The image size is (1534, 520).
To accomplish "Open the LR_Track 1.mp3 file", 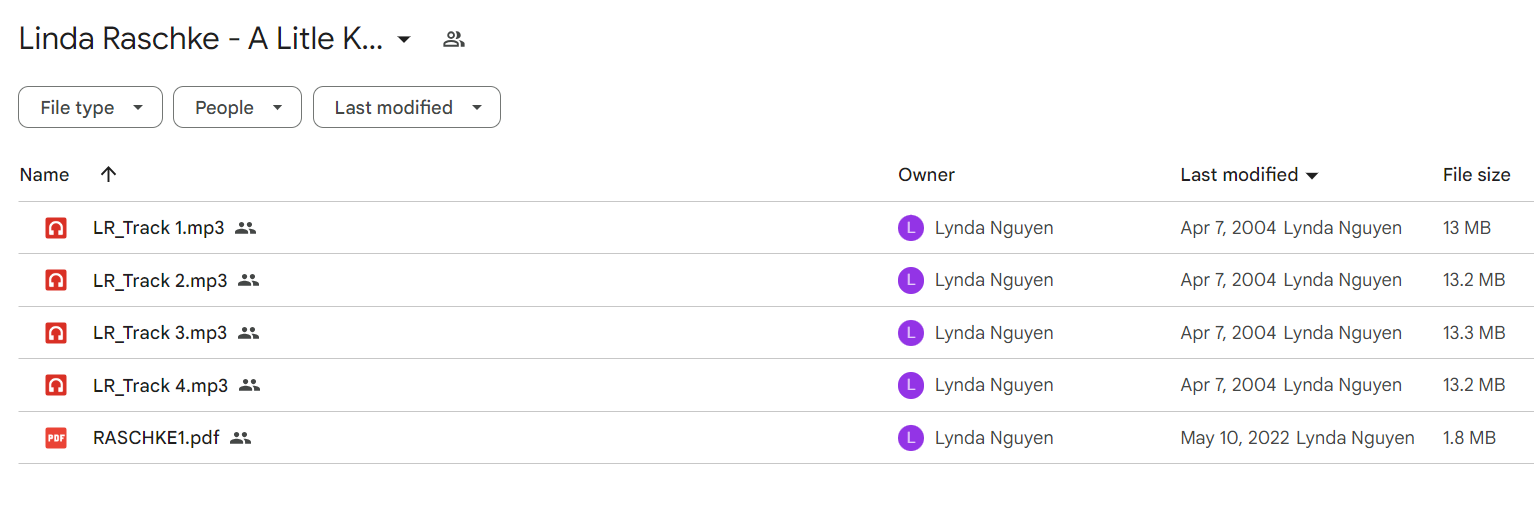I will [x=158, y=228].
